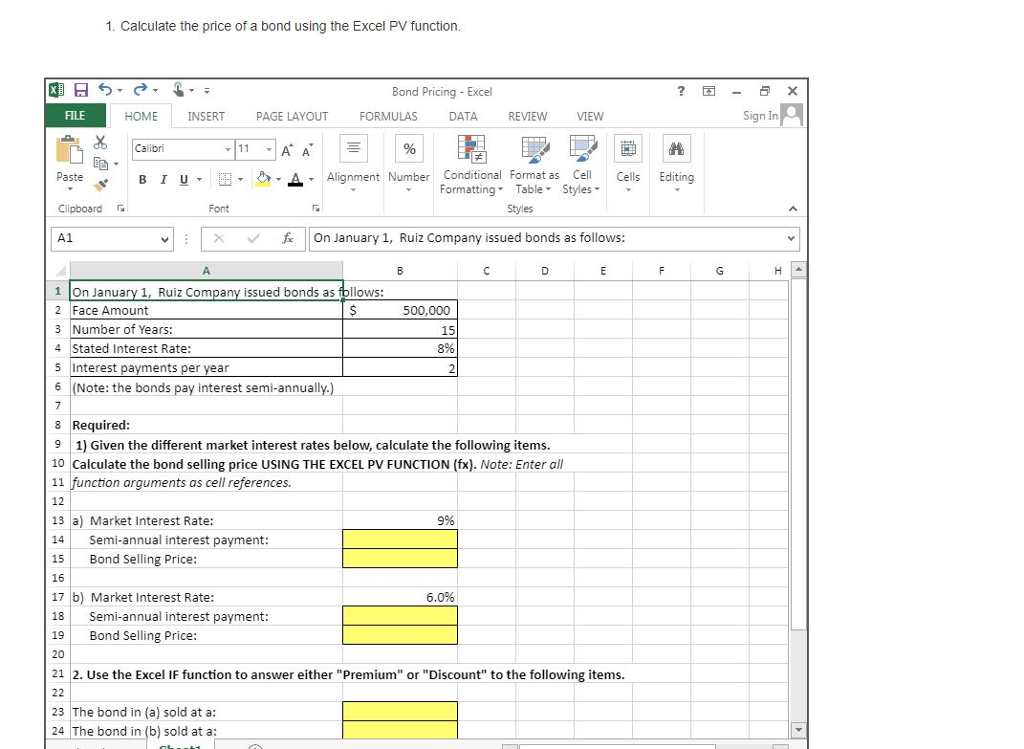Click Ribbon Display Options icon
The height and width of the screenshot is (749, 1024).
[709, 91]
